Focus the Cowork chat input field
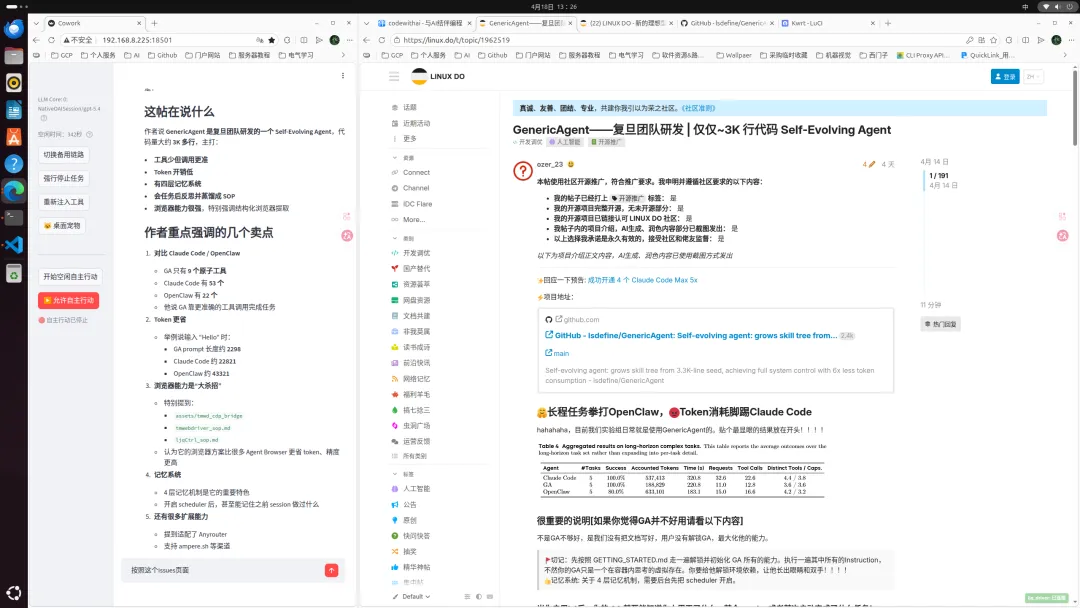This screenshot has width=1080, height=608. pyautogui.click(x=226, y=570)
